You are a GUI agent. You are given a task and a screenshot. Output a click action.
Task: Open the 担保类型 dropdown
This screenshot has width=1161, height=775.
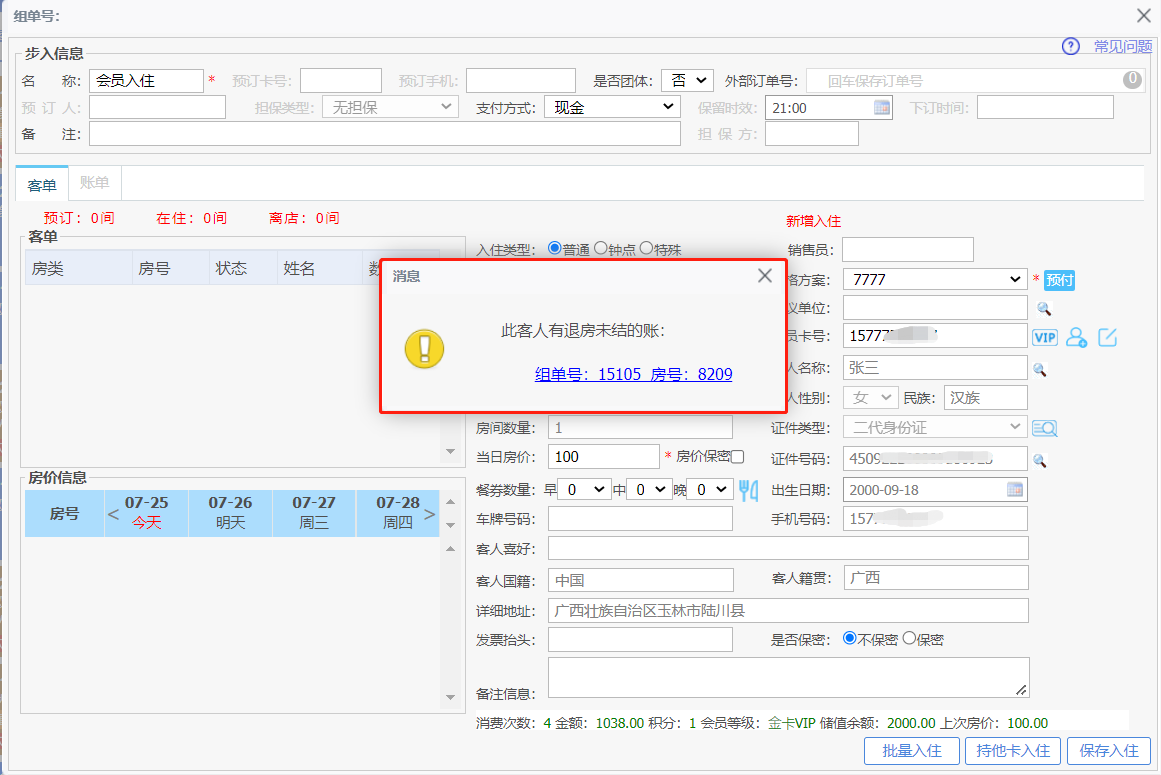pos(390,107)
